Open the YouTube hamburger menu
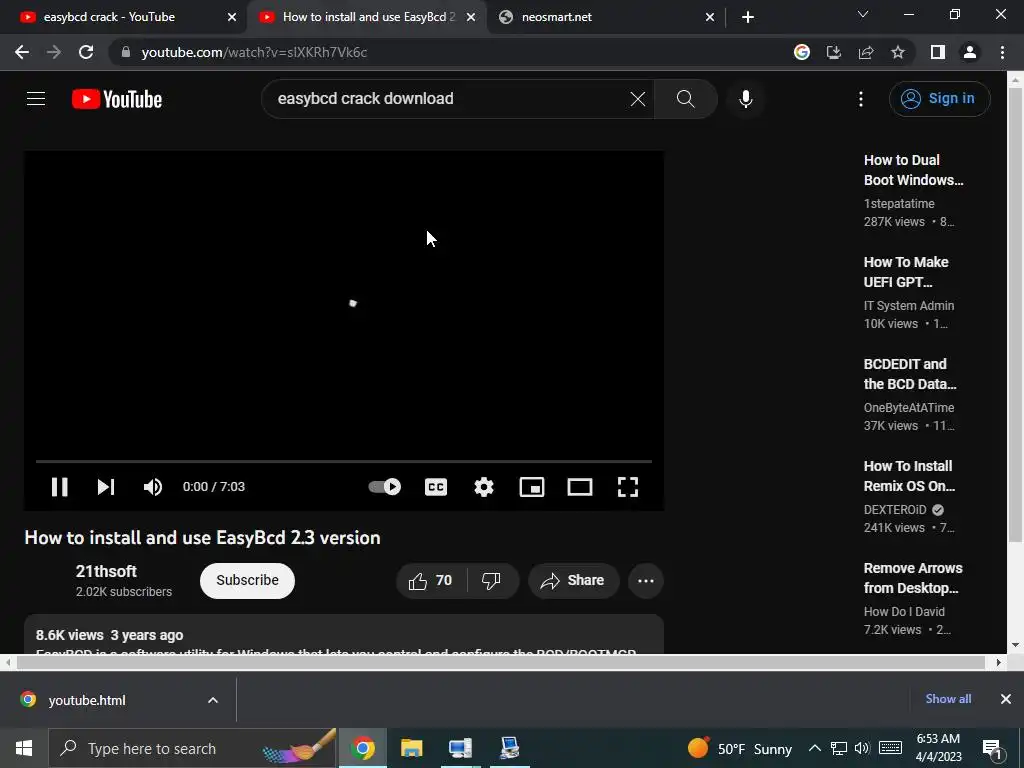 [36, 99]
